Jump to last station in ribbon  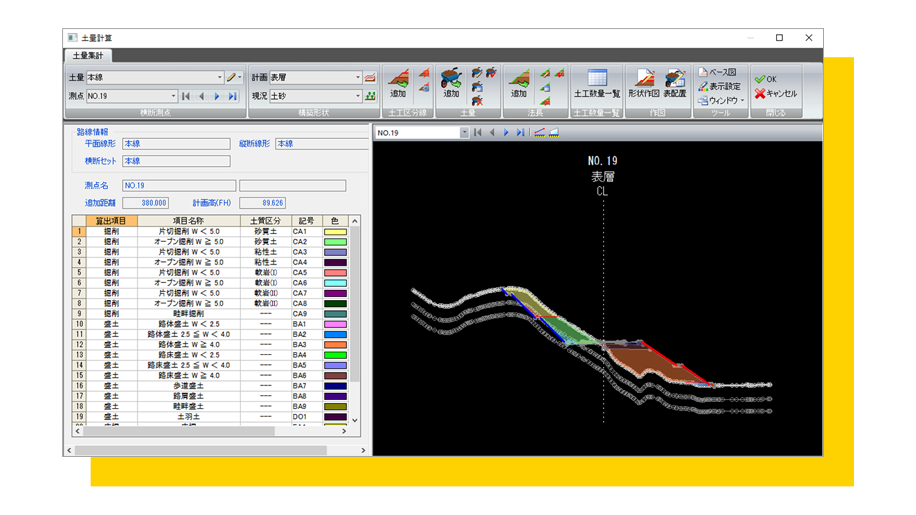click(233, 96)
